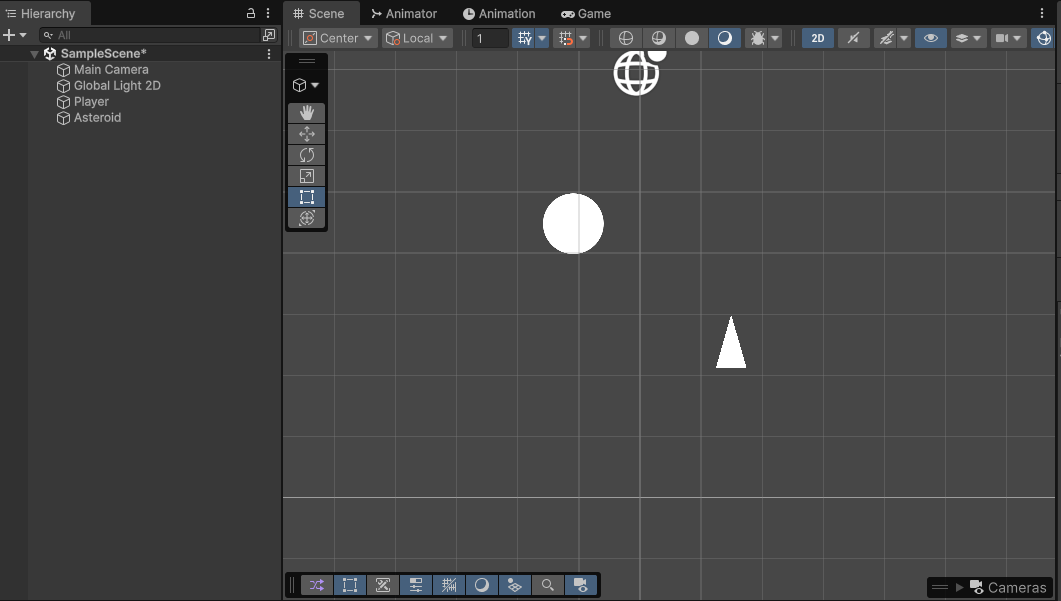The image size is (1061, 601).
Task: Switch to the Scene tab
Action: pyautogui.click(x=319, y=14)
